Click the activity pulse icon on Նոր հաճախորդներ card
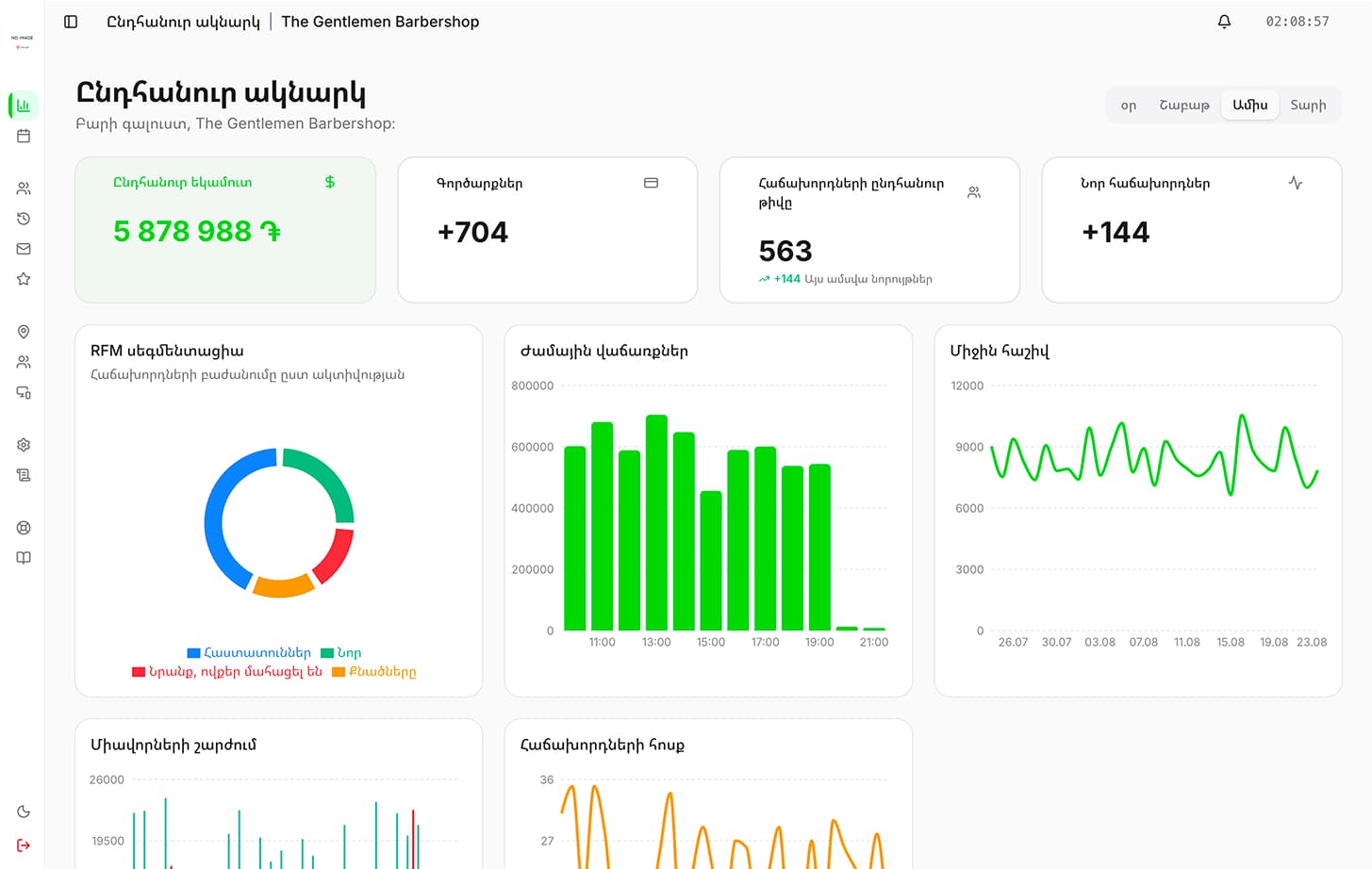Screen dimensions: 1372x869 click(x=1296, y=183)
